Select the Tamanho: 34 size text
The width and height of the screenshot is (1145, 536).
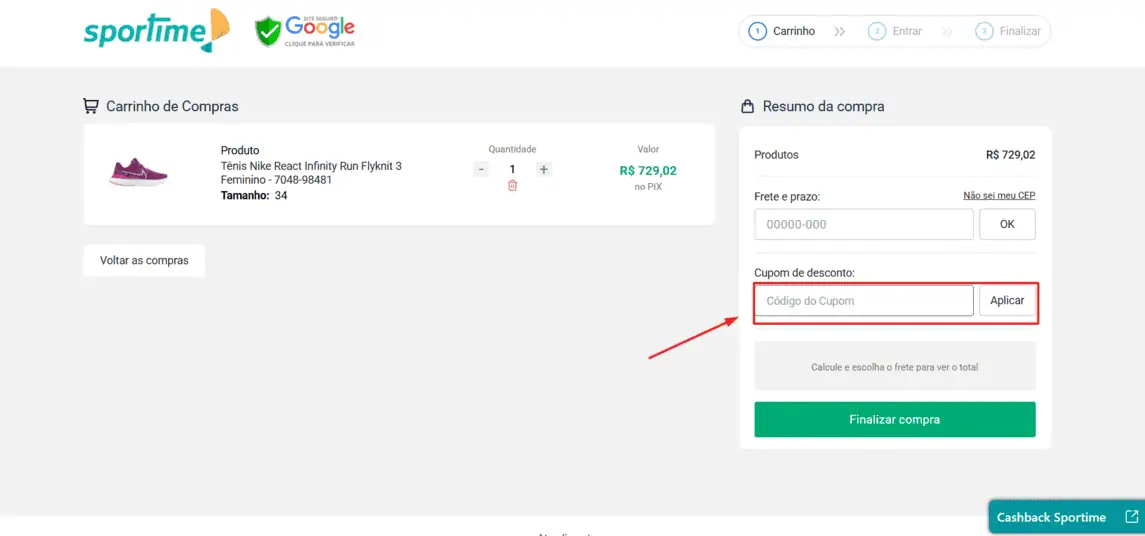click(x=253, y=196)
